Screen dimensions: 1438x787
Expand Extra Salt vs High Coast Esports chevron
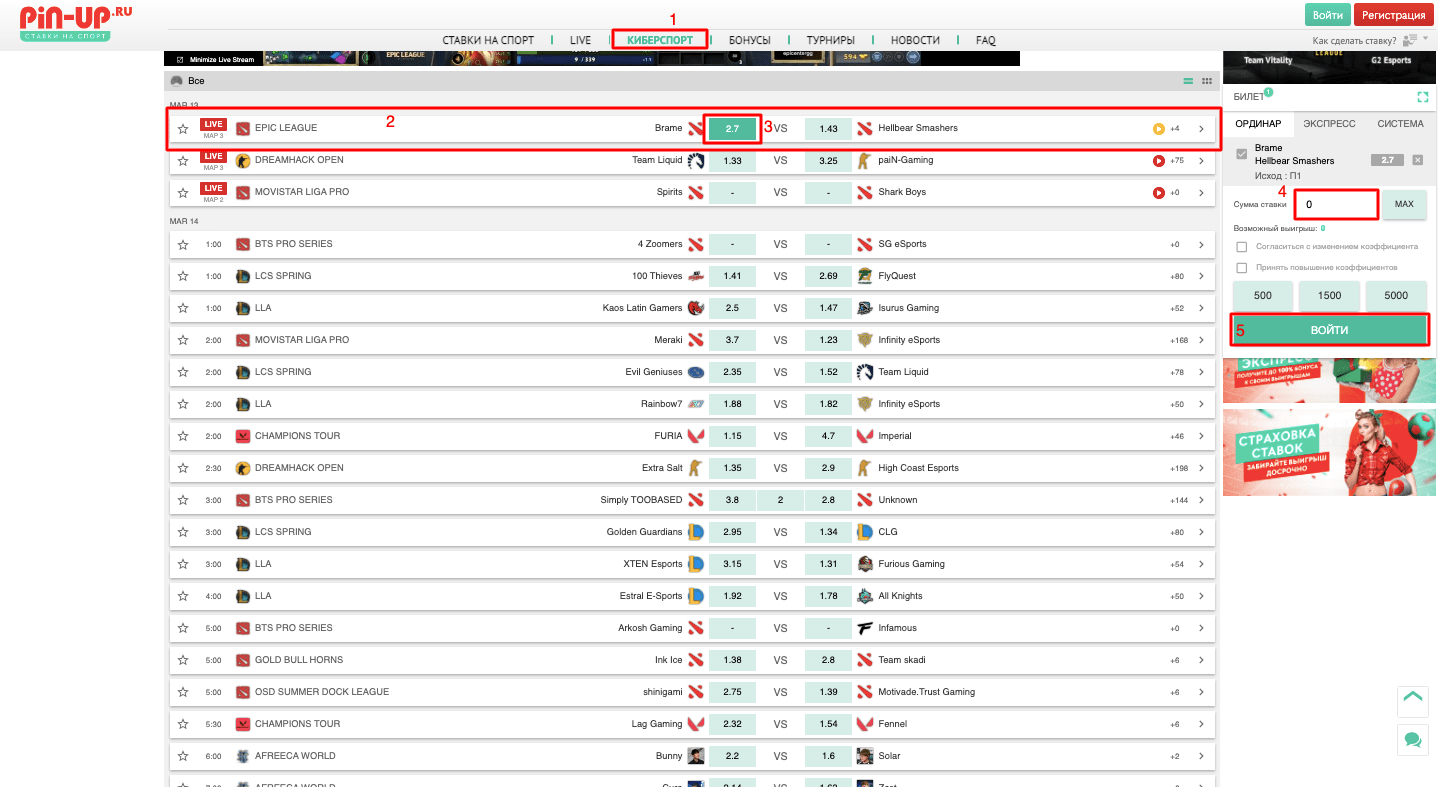1201,468
